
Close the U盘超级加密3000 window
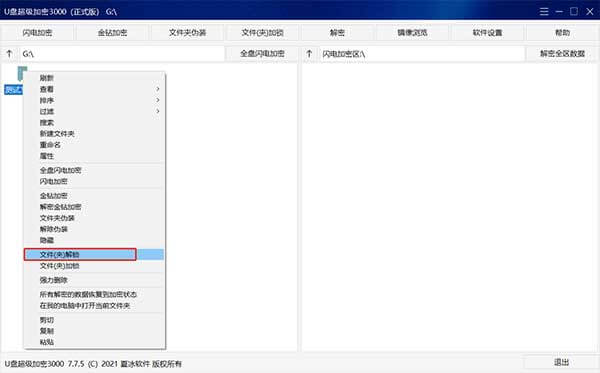[x=590, y=11]
